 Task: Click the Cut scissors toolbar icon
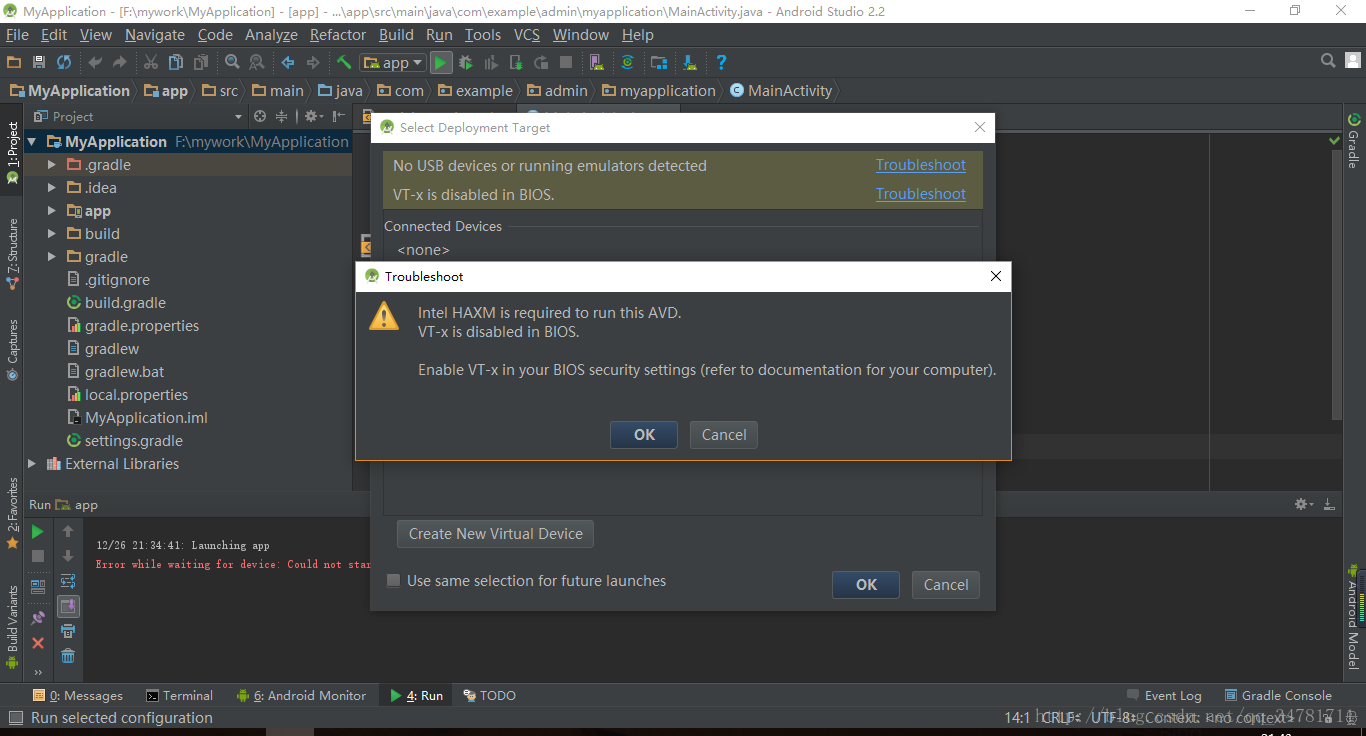(x=150, y=62)
